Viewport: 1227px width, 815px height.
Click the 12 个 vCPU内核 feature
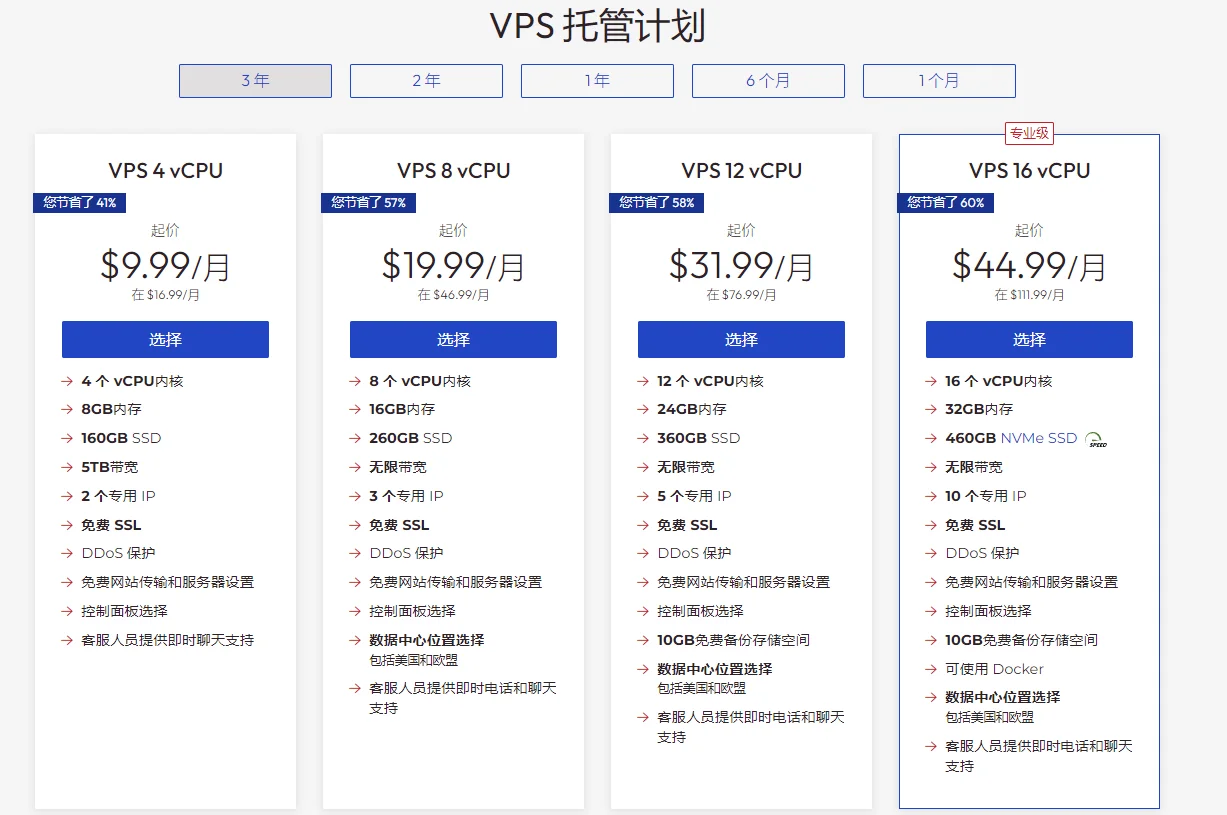(x=710, y=381)
